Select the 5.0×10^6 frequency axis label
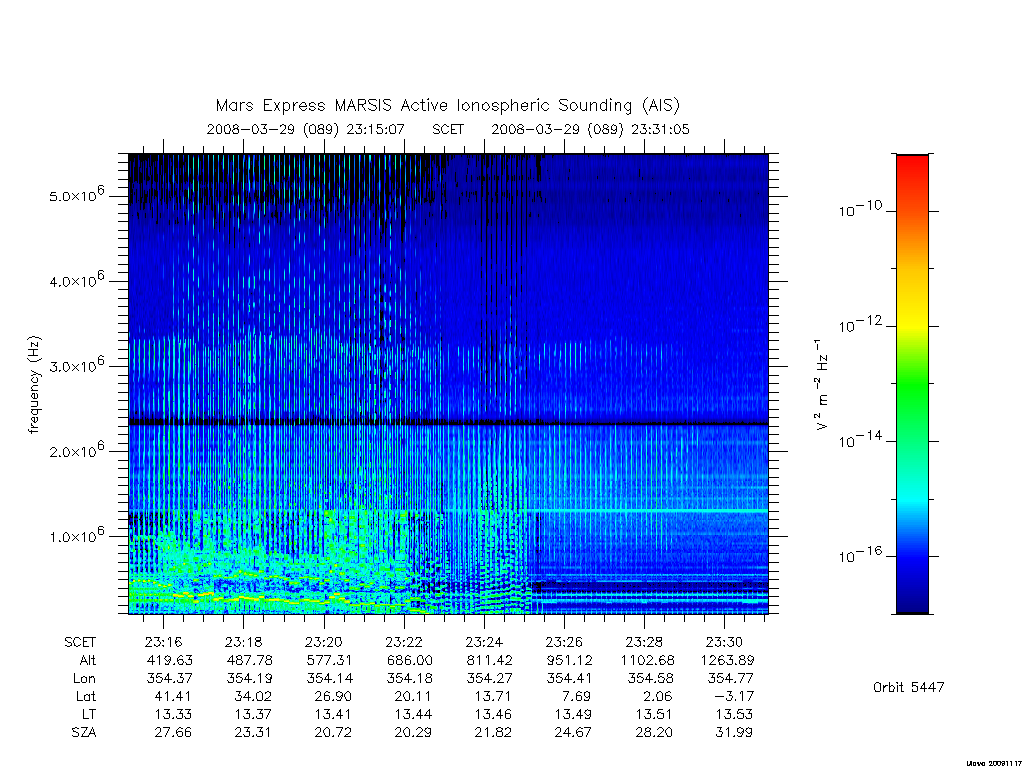The width and height of the screenshot is (1024, 768). 76,195
